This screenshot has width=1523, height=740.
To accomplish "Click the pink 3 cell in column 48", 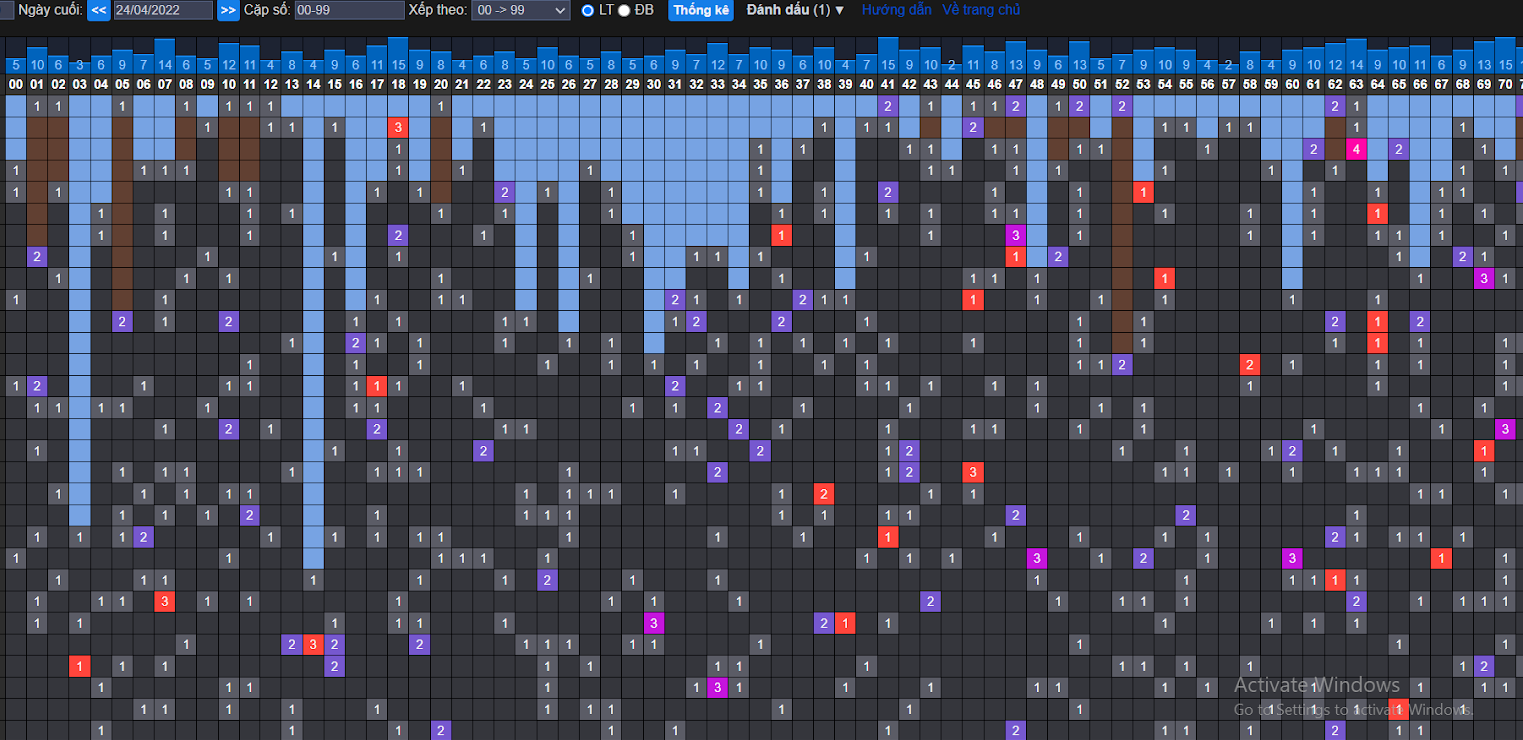I will [x=1036, y=558].
